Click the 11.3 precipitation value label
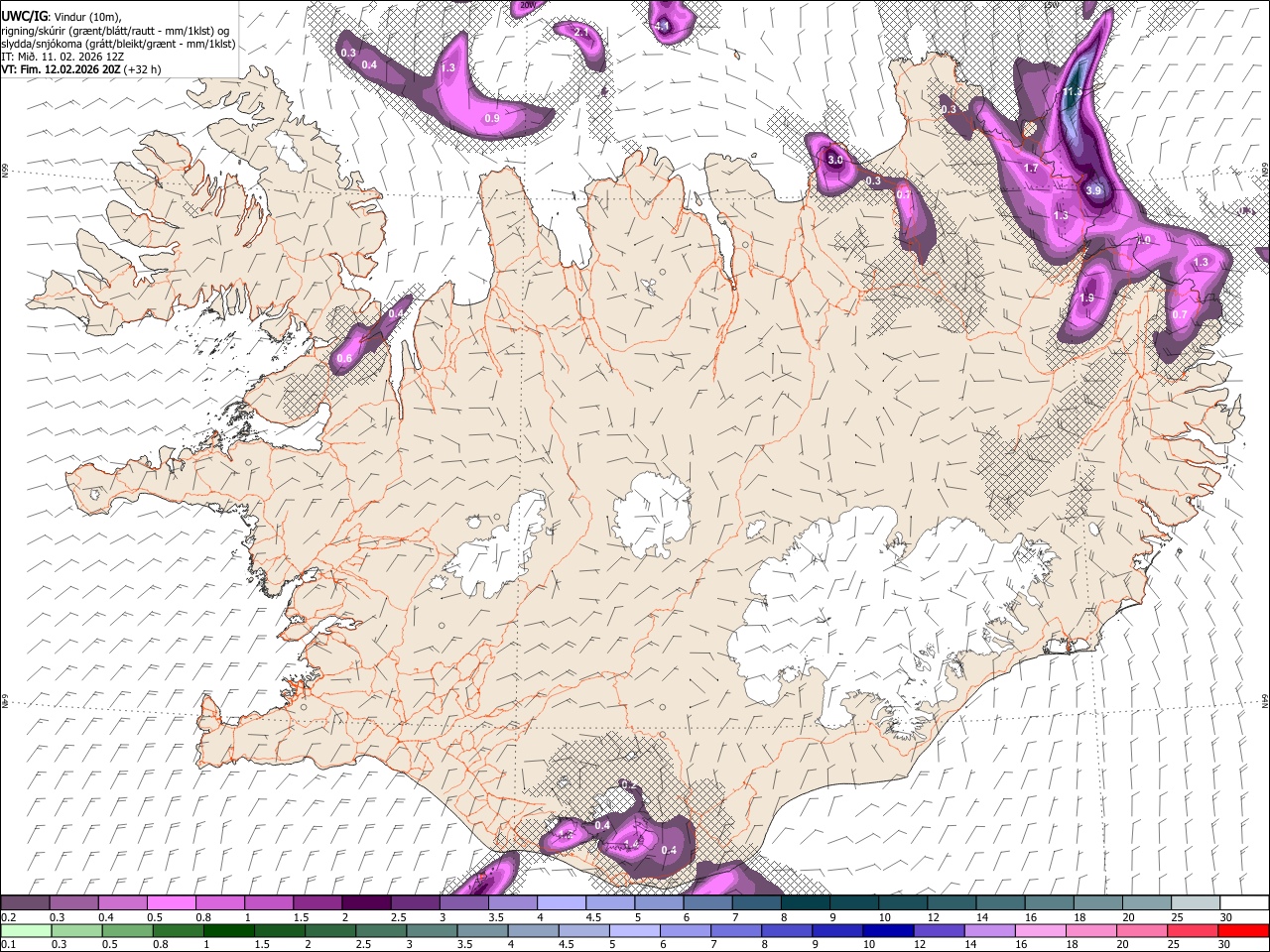 click(x=1072, y=92)
